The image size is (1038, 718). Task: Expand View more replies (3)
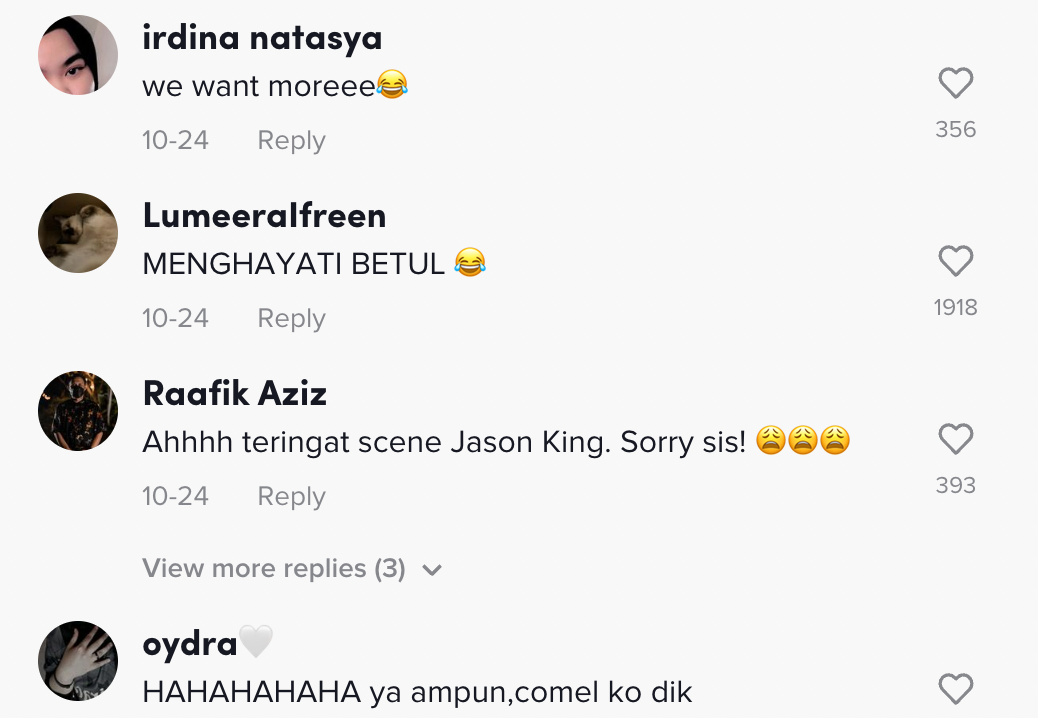point(274,569)
